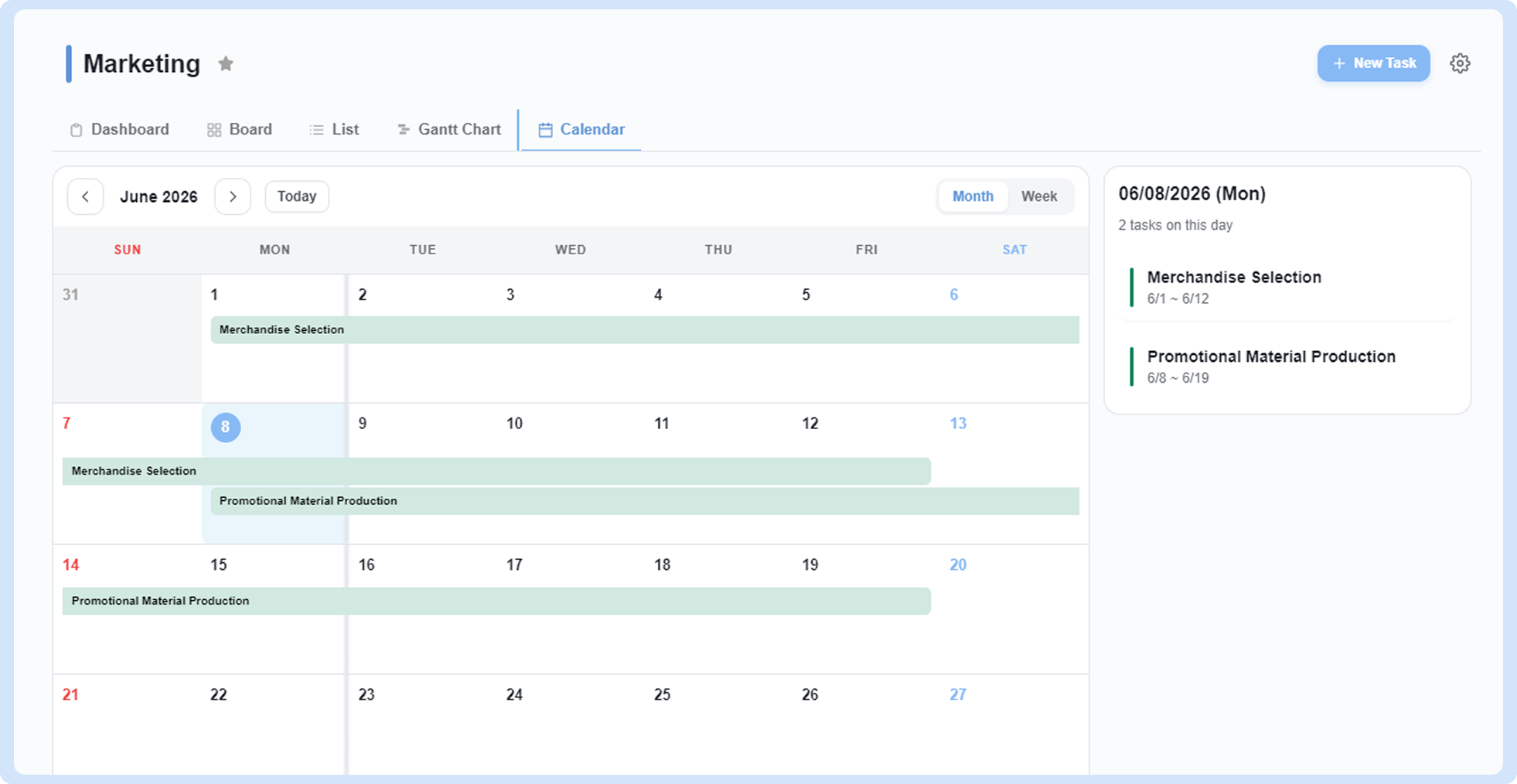Screen dimensions: 1517x784
Task: Select June 18 on calendar
Action: pyautogui.click(x=662, y=564)
